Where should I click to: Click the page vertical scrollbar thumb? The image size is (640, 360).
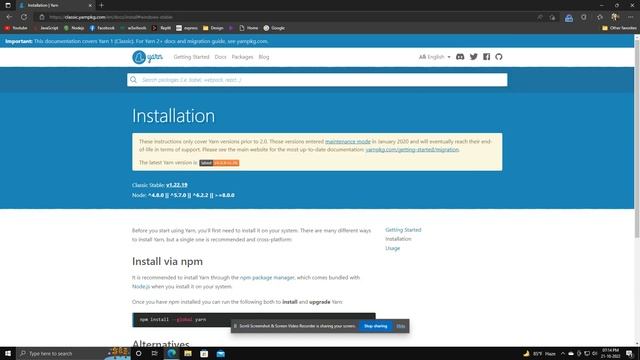point(637,139)
